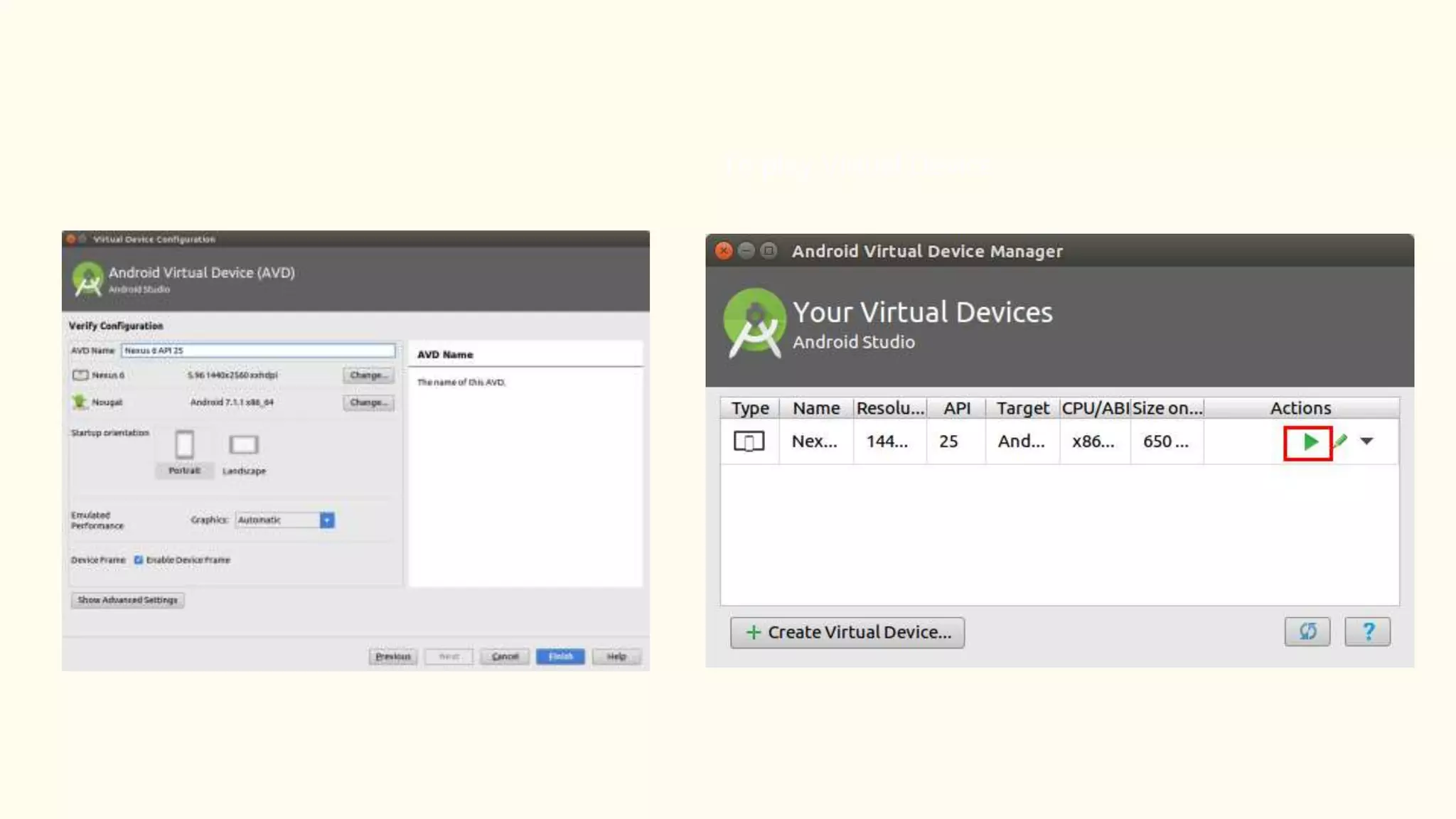Sort by Type column header

point(750,408)
